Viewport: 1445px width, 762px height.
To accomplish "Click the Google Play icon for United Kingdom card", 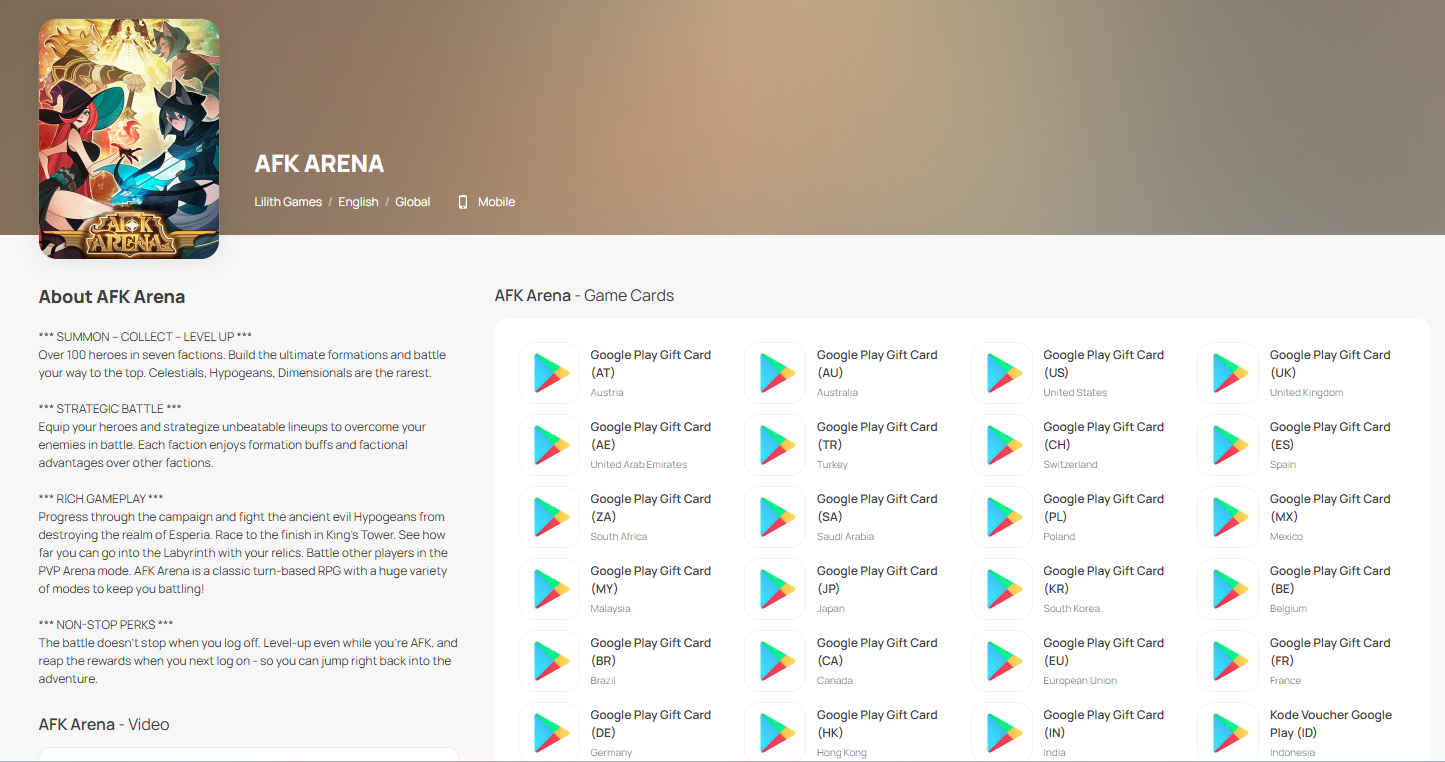I will (1228, 373).
